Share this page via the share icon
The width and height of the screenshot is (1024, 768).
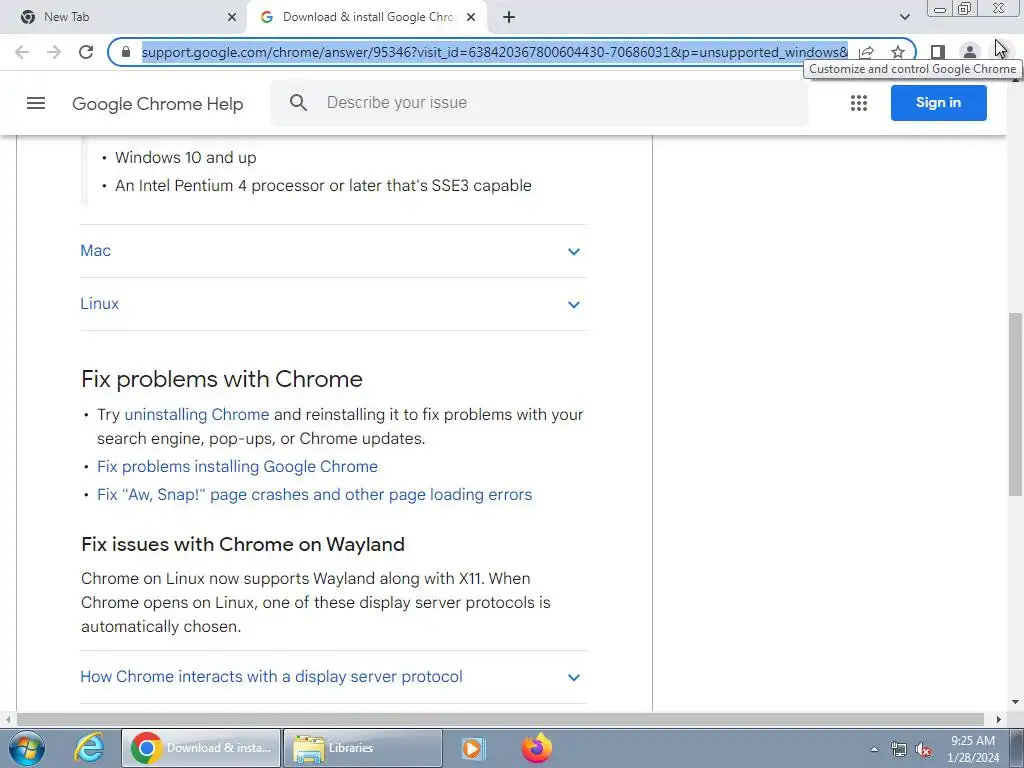point(867,52)
